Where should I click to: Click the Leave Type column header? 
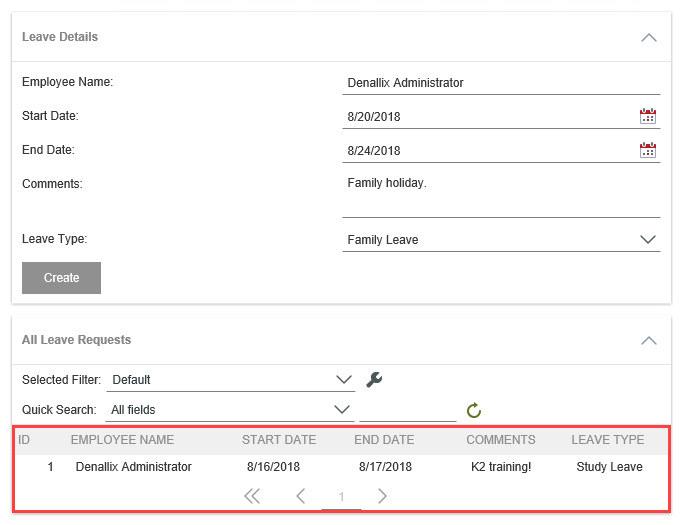click(x=607, y=440)
